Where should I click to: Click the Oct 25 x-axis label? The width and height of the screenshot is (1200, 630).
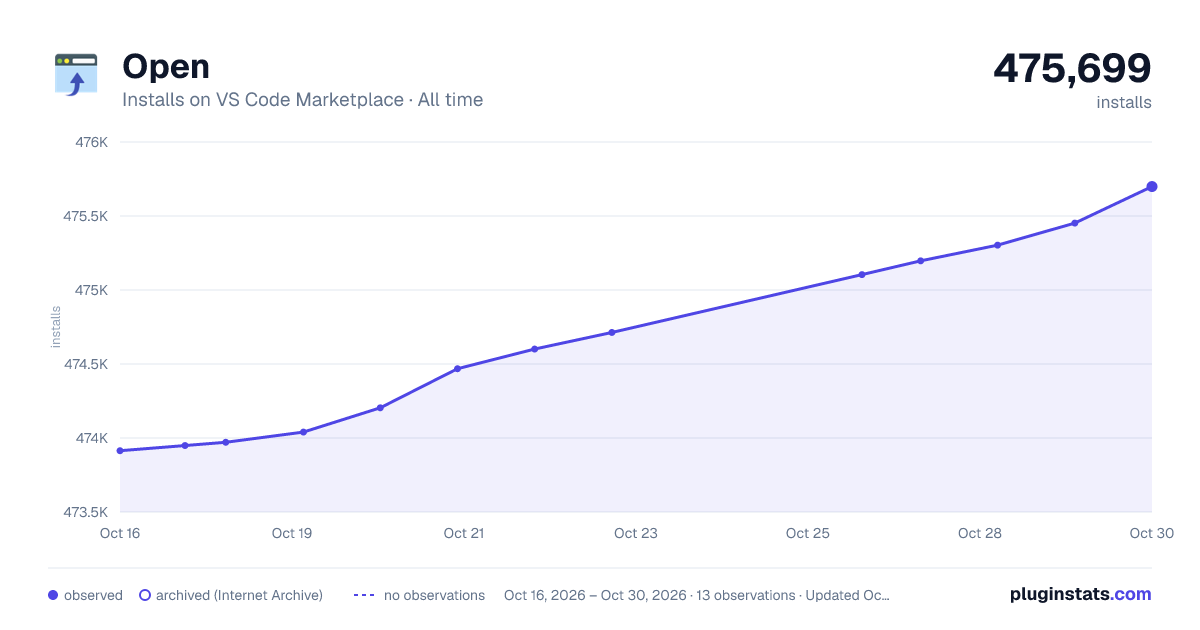coord(808,533)
